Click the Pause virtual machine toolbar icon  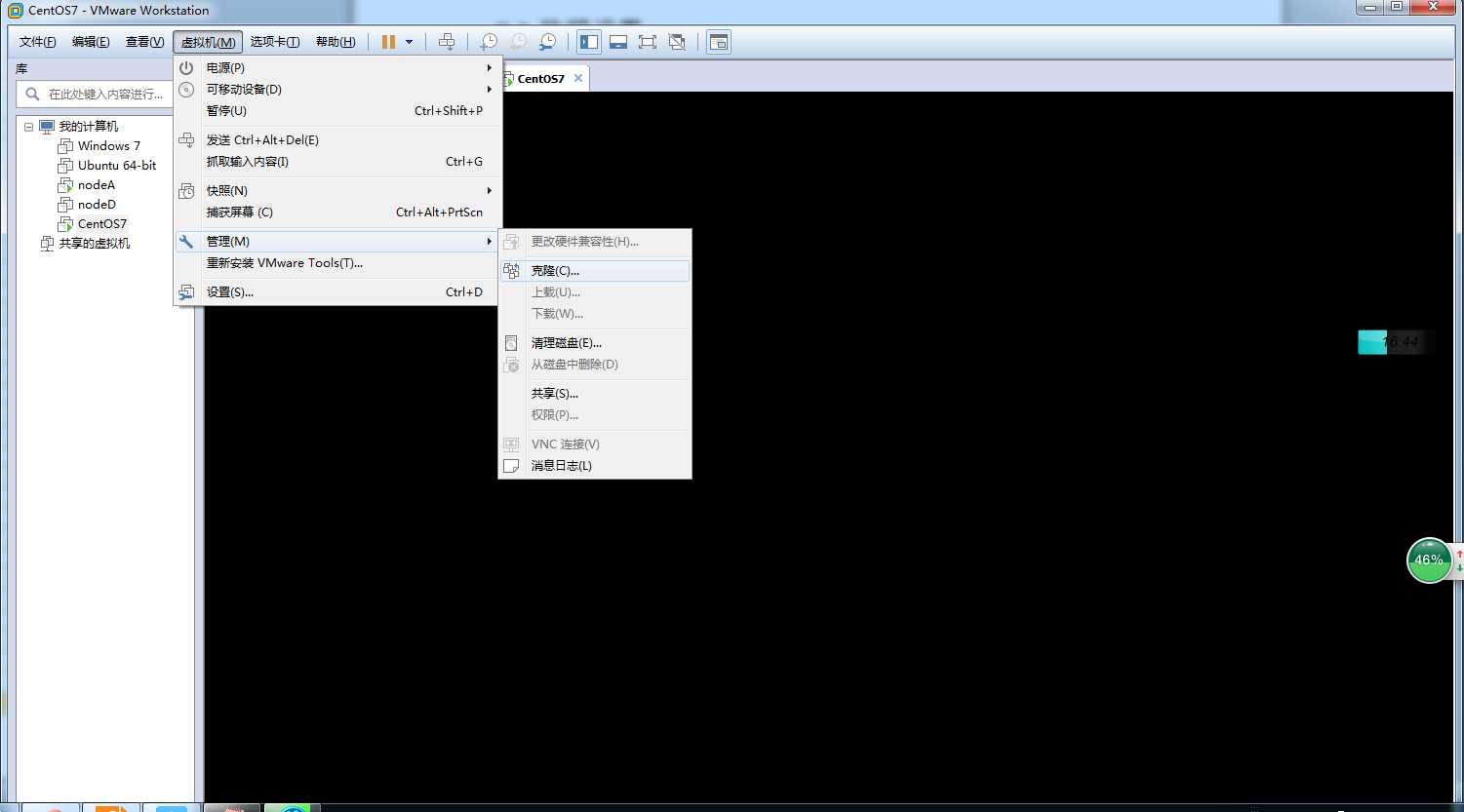(x=388, y=42)
